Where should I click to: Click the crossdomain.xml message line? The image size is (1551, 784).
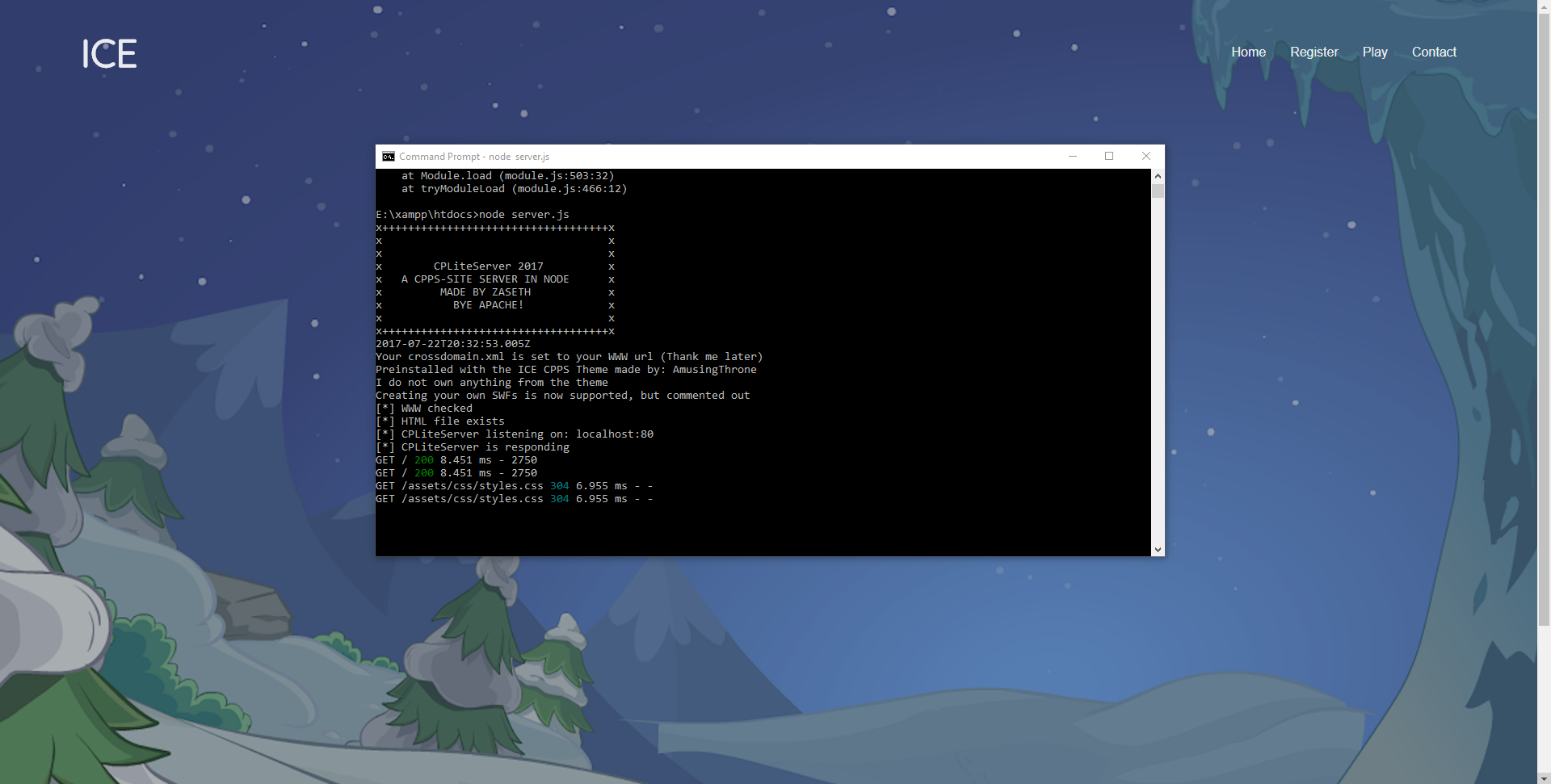point(569,357)
